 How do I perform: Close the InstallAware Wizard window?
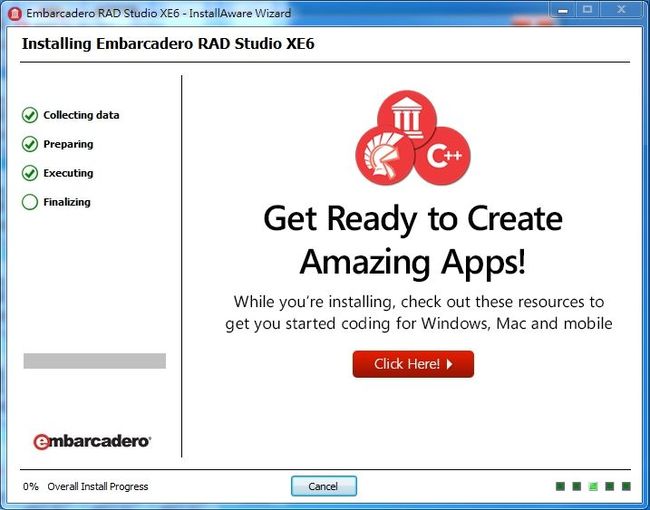621,10
